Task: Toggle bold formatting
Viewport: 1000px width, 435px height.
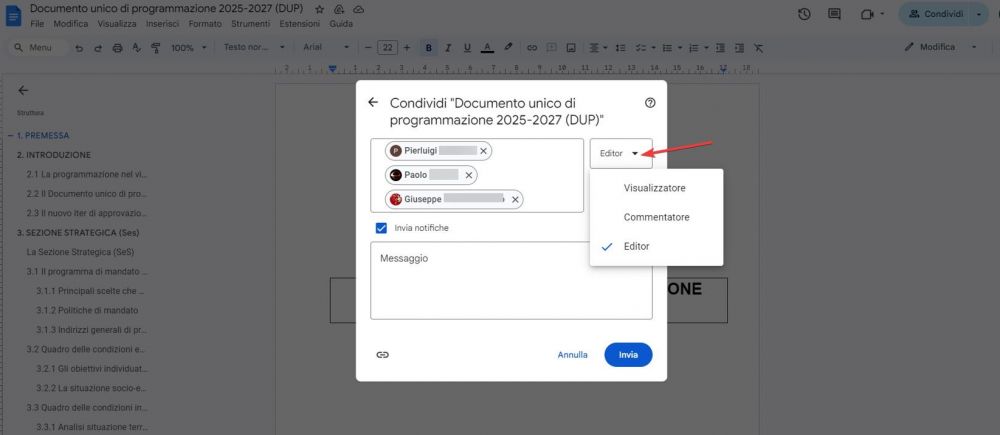Action: click(x=429, y=48)
